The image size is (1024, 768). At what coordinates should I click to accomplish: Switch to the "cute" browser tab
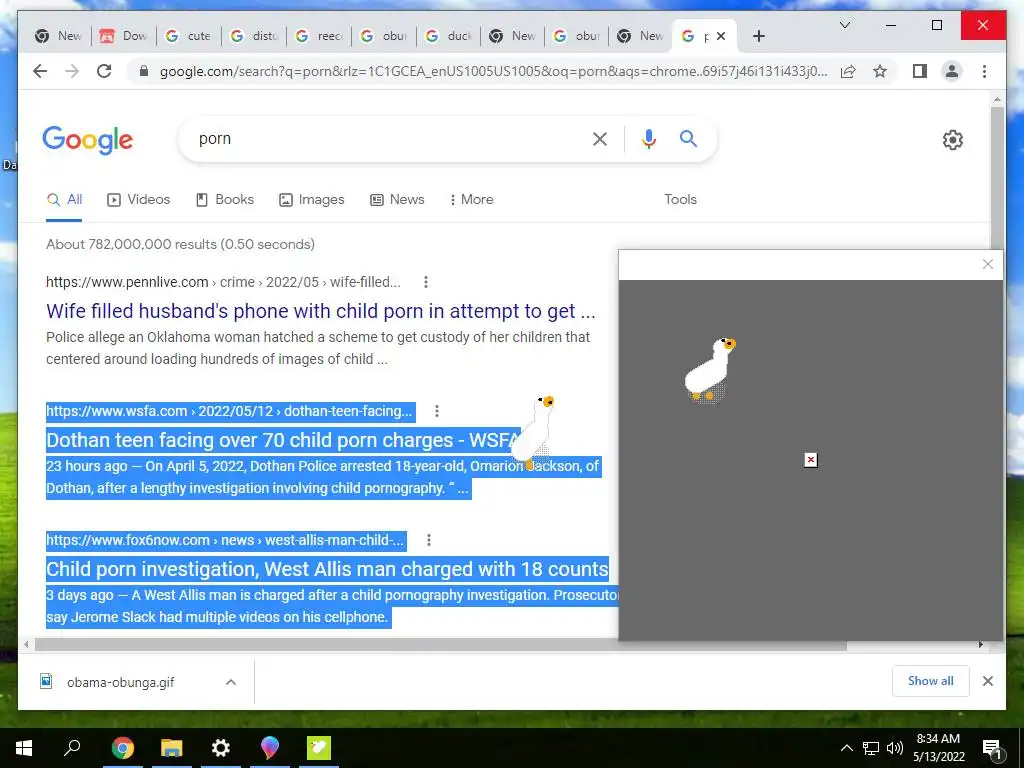[189, 36]
